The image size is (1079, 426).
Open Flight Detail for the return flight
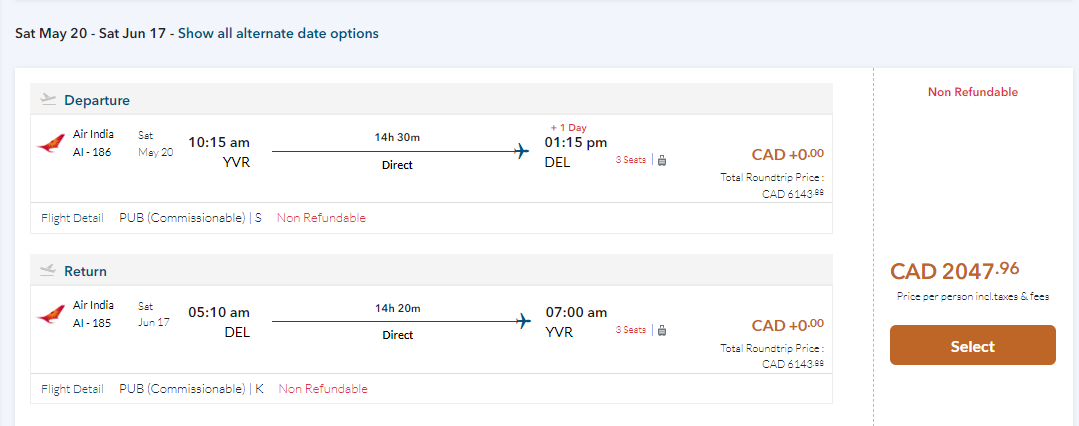pyautogui.click(x=72, y=388)
